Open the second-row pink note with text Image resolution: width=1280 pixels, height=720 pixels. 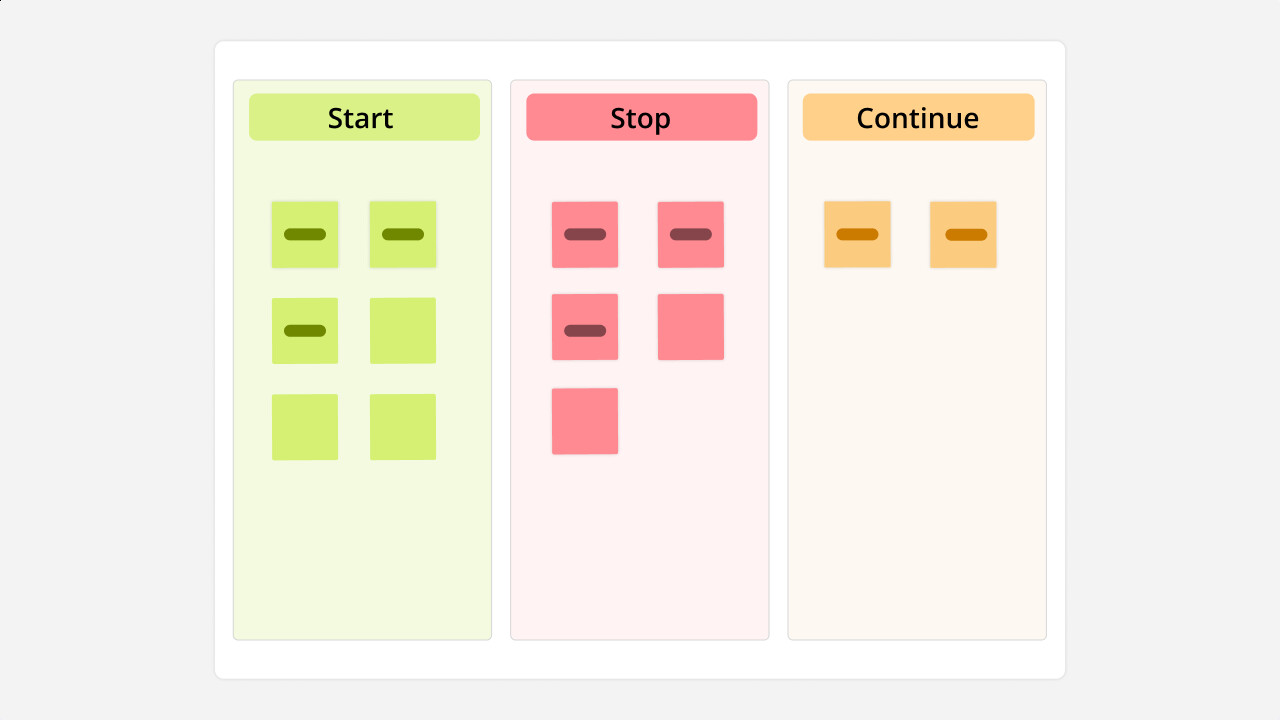pos(585,326)
